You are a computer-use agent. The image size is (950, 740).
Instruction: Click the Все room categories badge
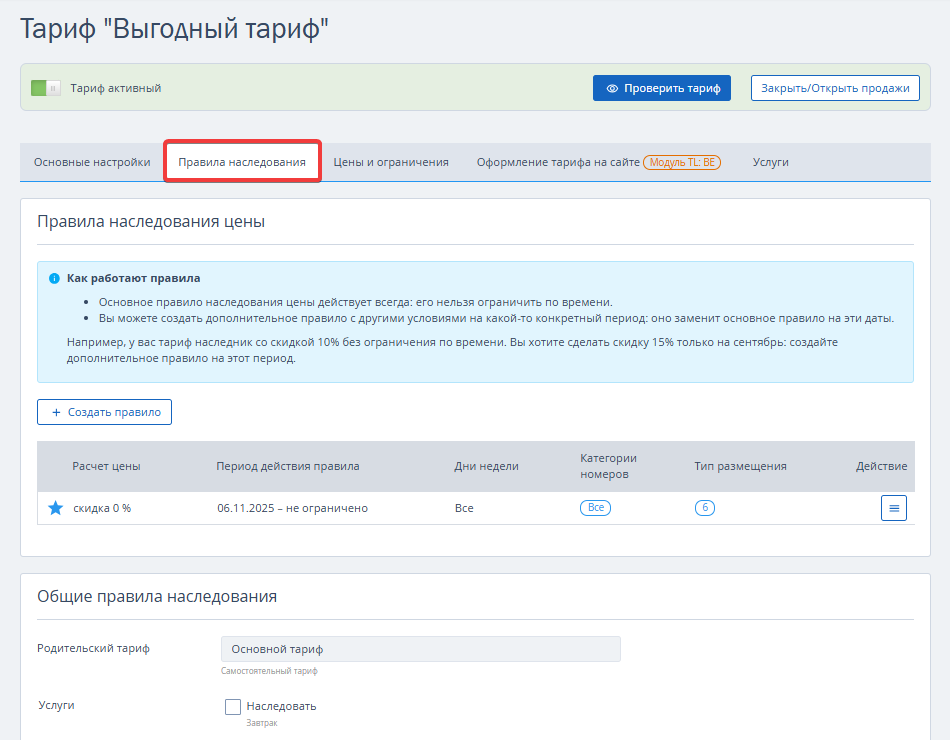[x=595, y=508]
